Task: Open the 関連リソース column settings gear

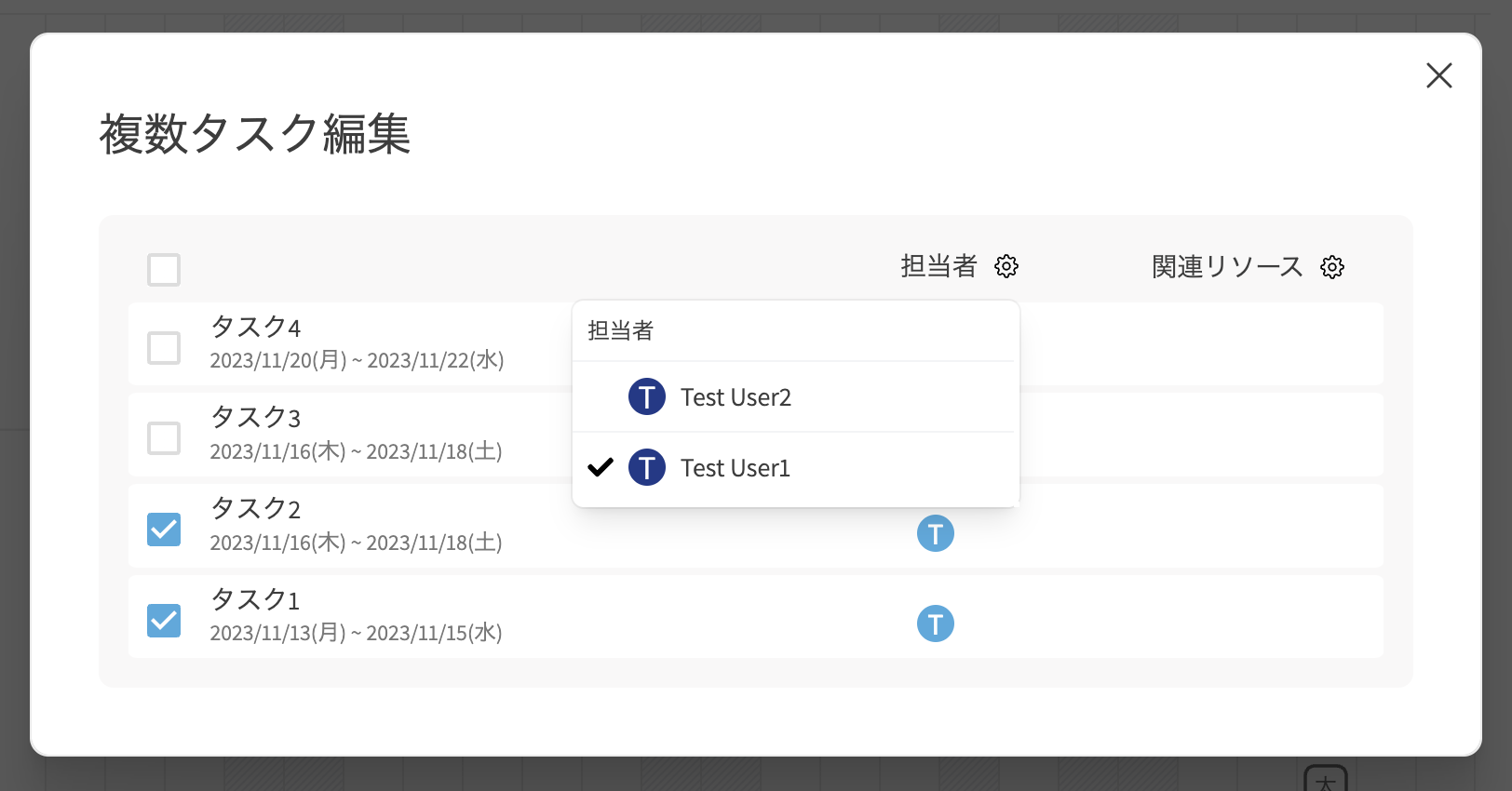Action: coord(1332,267)
